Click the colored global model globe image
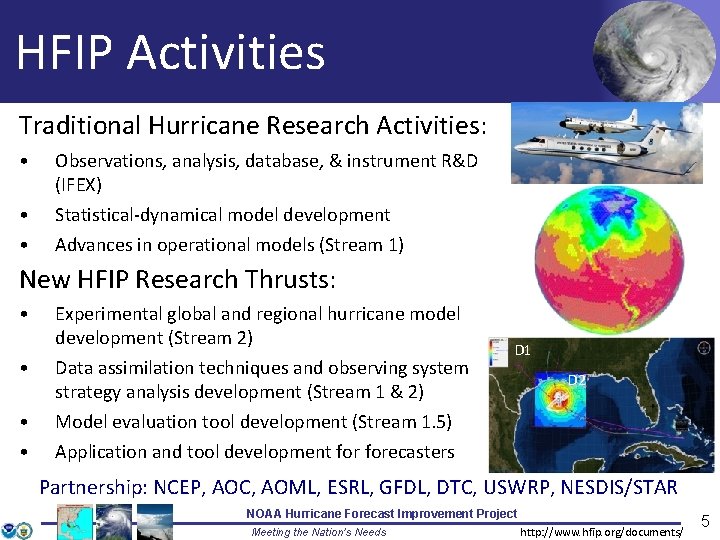 click(609, 259)
